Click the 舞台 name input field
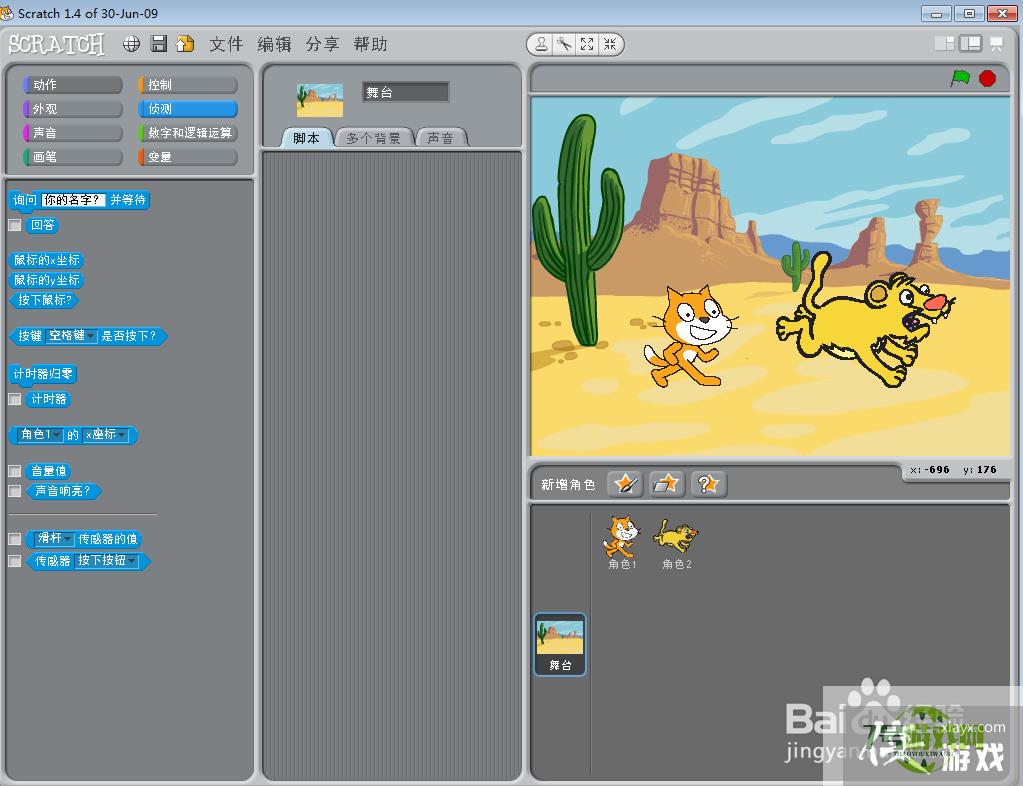 tap(405, 92)
